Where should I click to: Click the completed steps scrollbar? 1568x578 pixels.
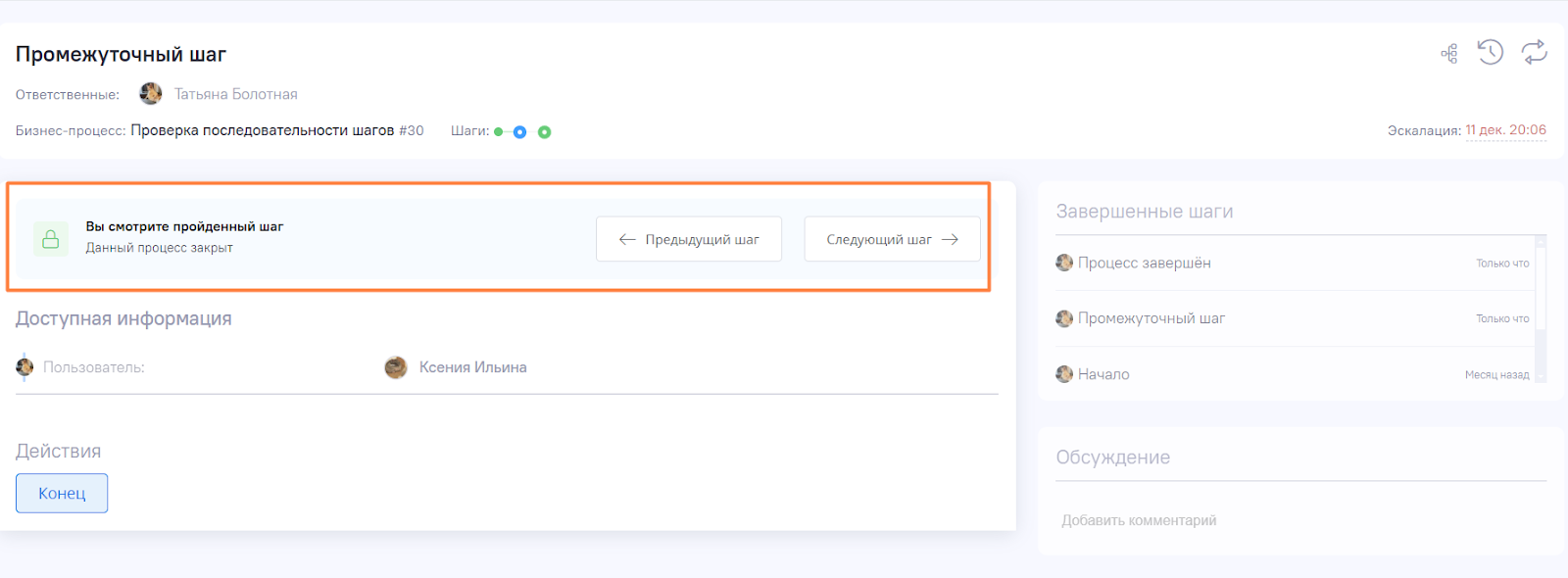pos(1541,309)
